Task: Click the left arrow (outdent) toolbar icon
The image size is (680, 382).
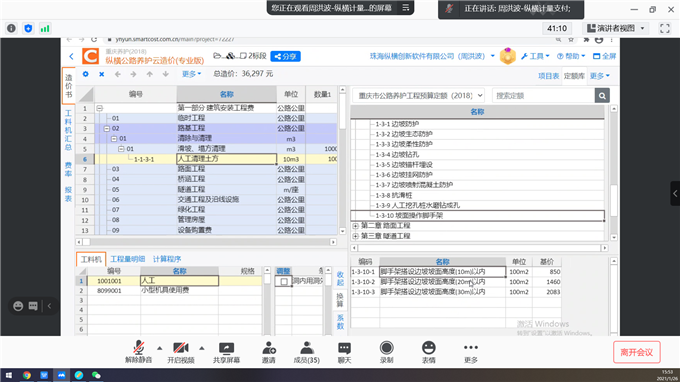Action: coord(118,74)
